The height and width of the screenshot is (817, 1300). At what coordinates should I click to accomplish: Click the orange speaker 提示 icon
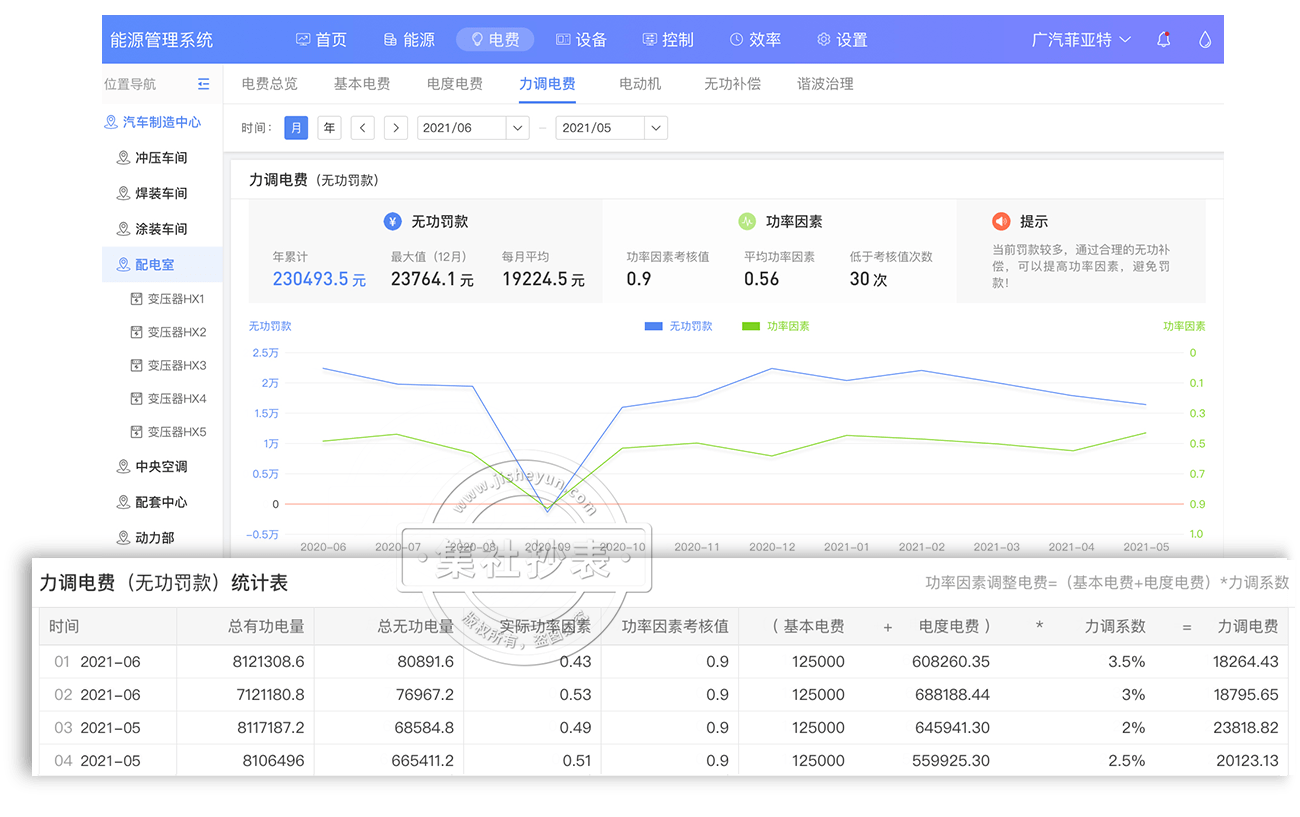coord(1001,222)
